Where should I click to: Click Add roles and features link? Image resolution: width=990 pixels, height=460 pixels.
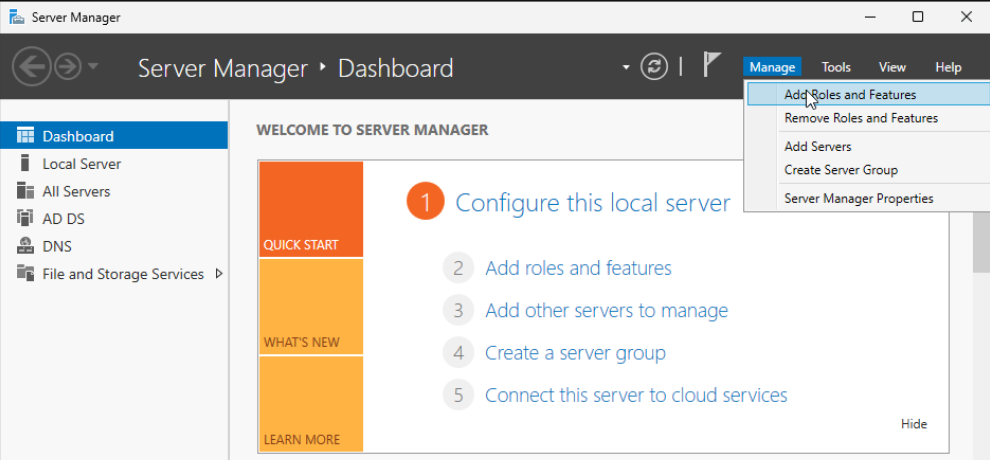(x=578, y=268)
